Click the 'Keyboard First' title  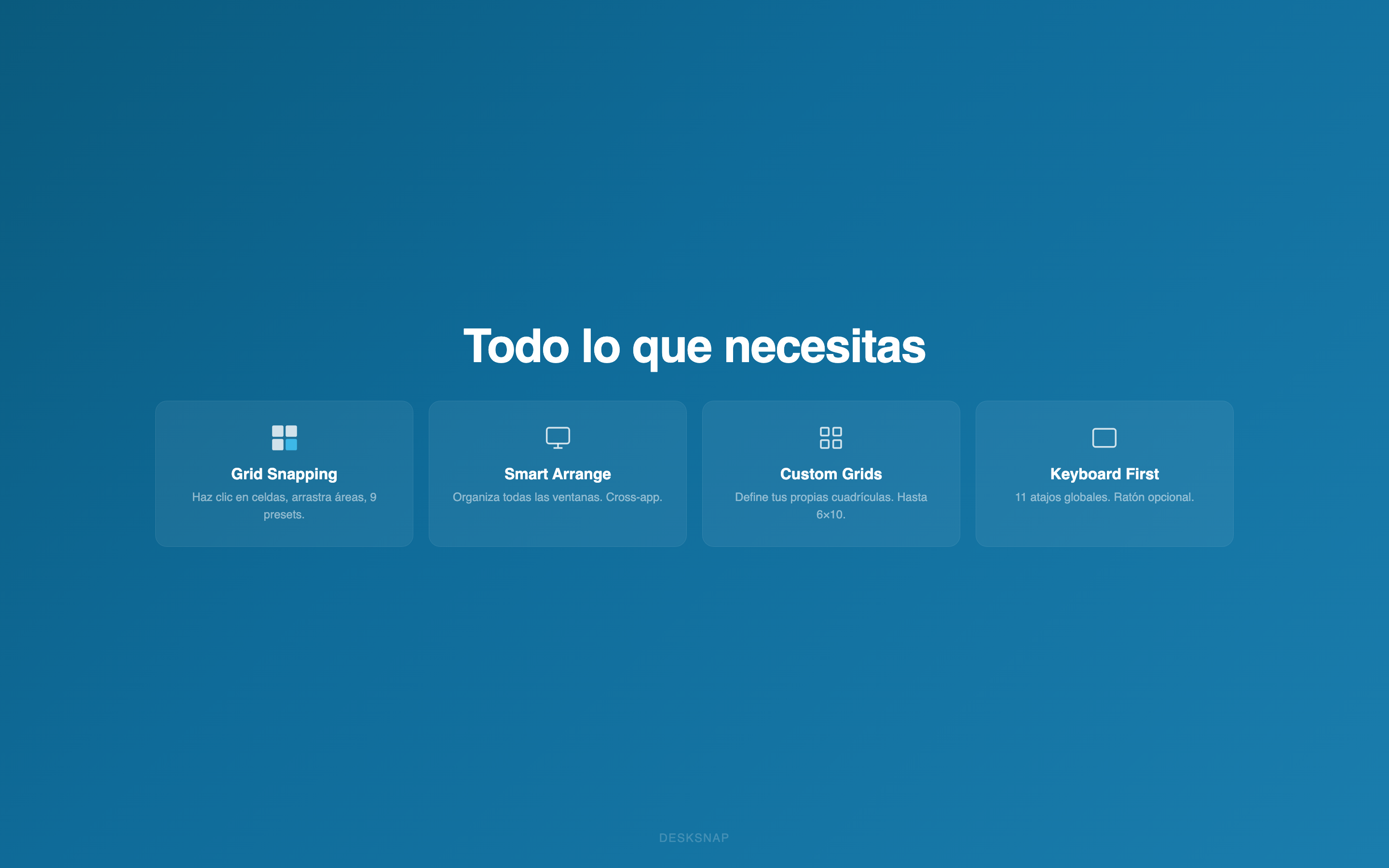[x=1104, y=474]
